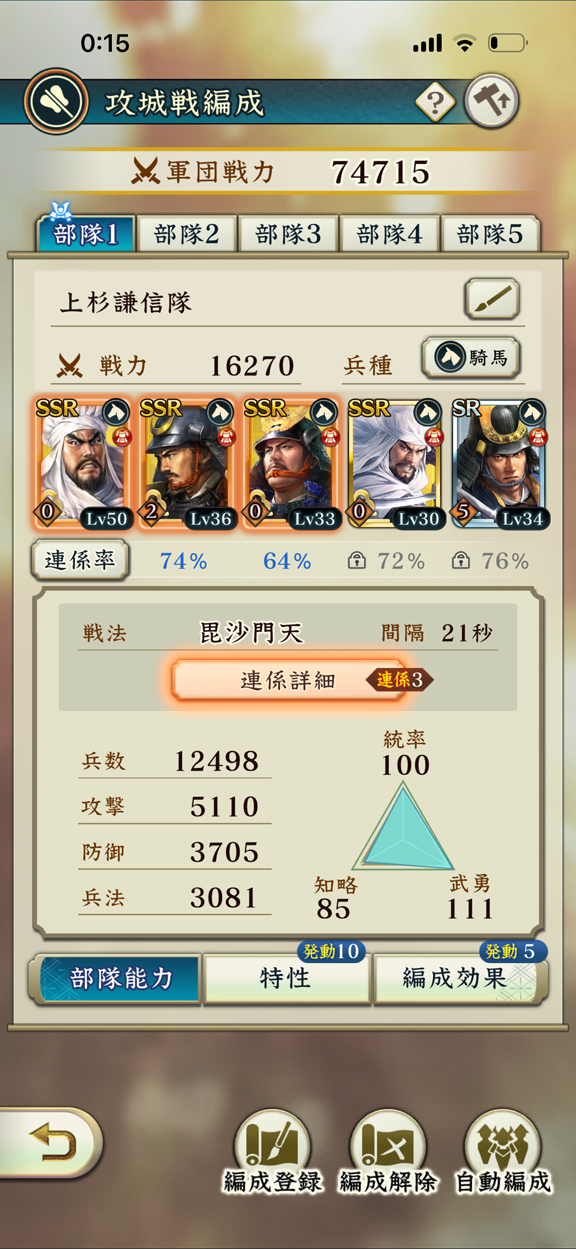This screenshot has width=576, height=1249.
Task: Tap the Lv34 SR officer card
Action: coord(498,465)
